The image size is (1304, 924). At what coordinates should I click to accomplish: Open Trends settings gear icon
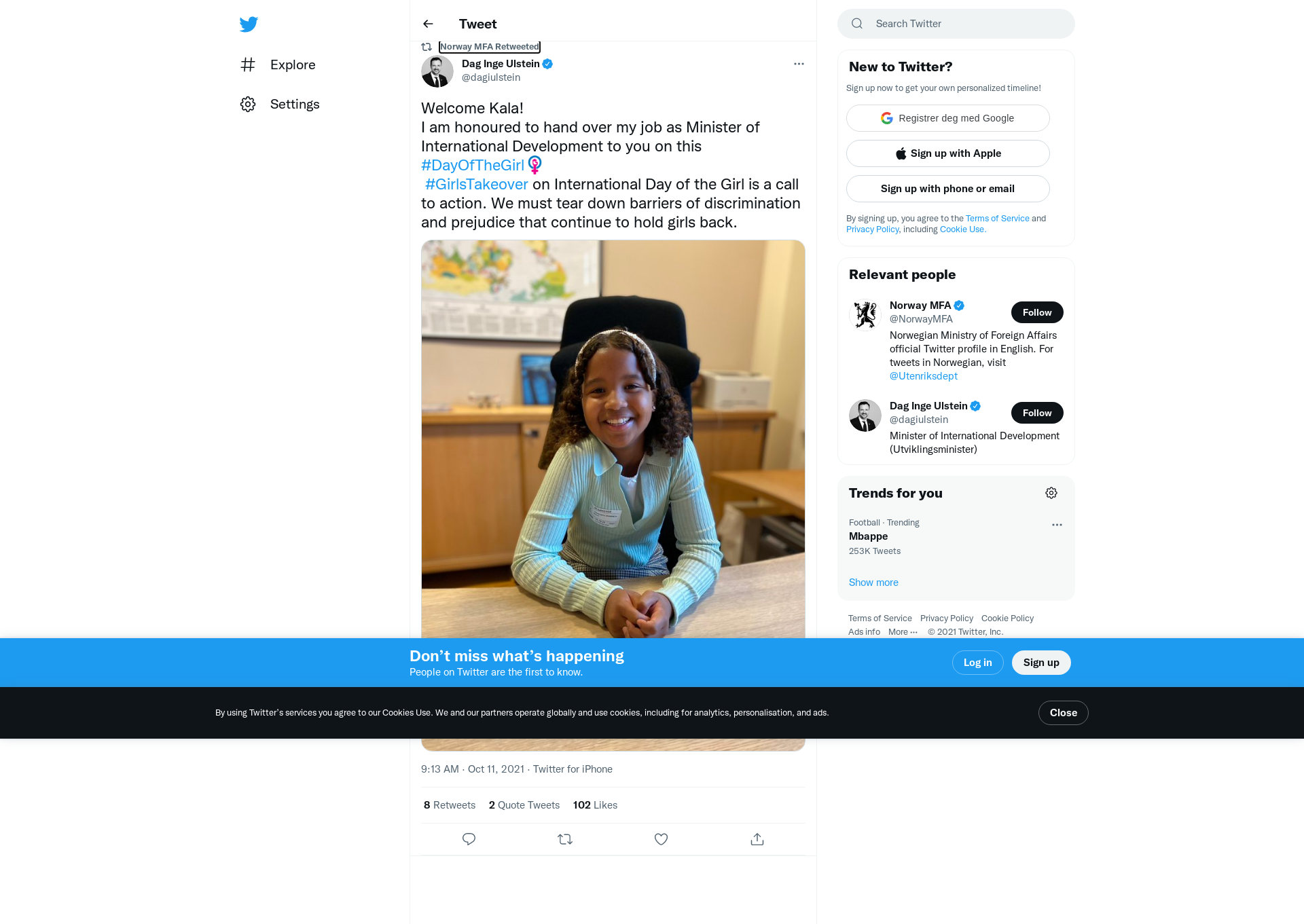click(x=1051, y=493)
